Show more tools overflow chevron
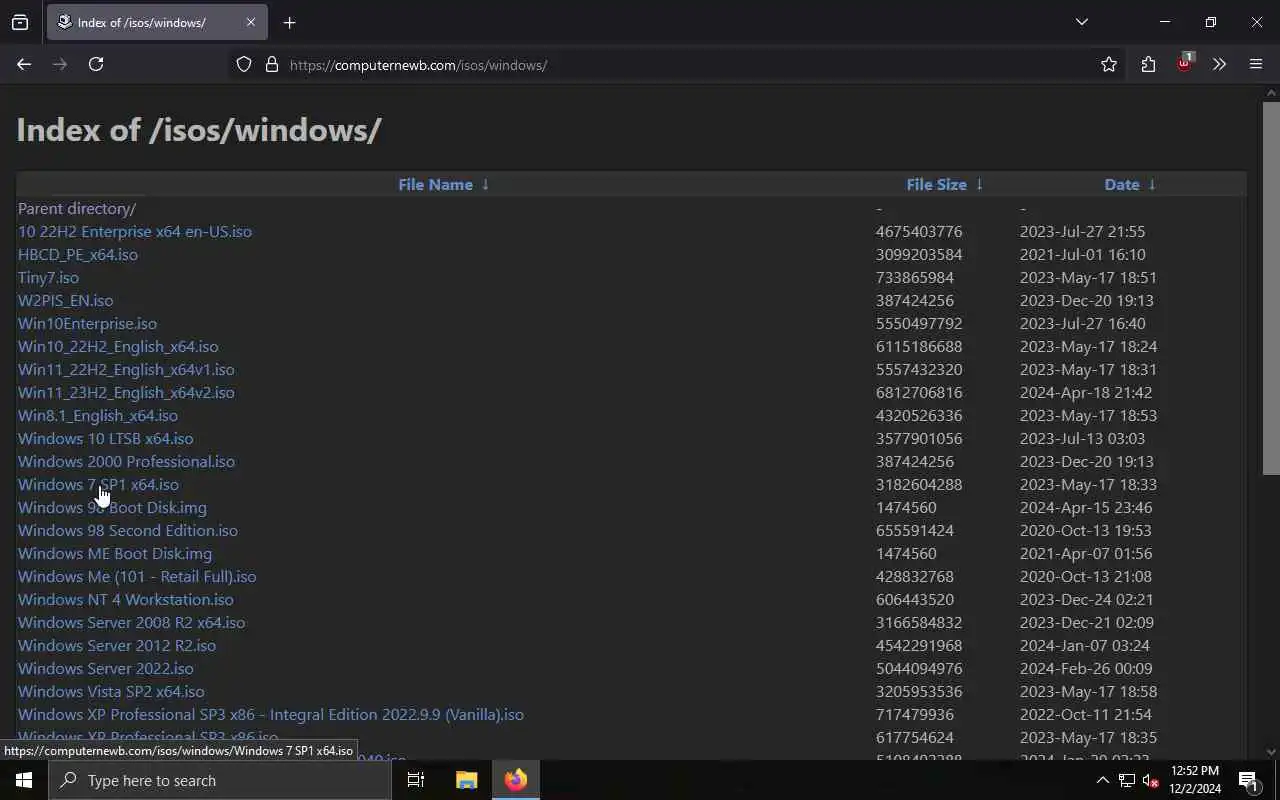 [1219, 65]
